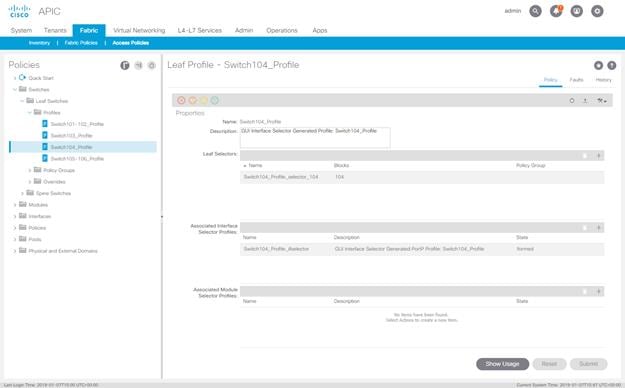Click third round icon in Policies header

coord(151,65)
